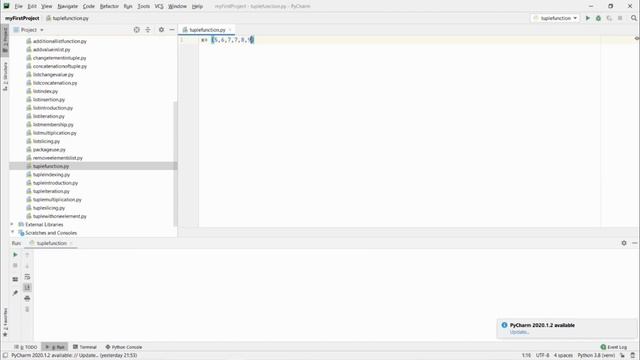Open the Code menu

point(89,6)
